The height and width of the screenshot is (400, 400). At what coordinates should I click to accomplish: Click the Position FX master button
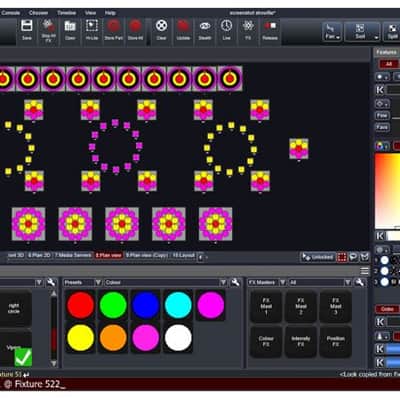point(335,342)
